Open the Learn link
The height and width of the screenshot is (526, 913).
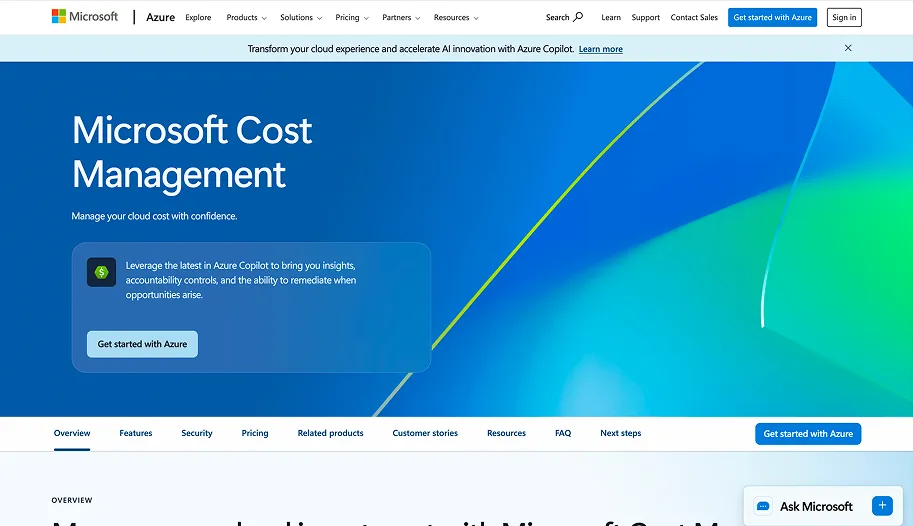611,17
